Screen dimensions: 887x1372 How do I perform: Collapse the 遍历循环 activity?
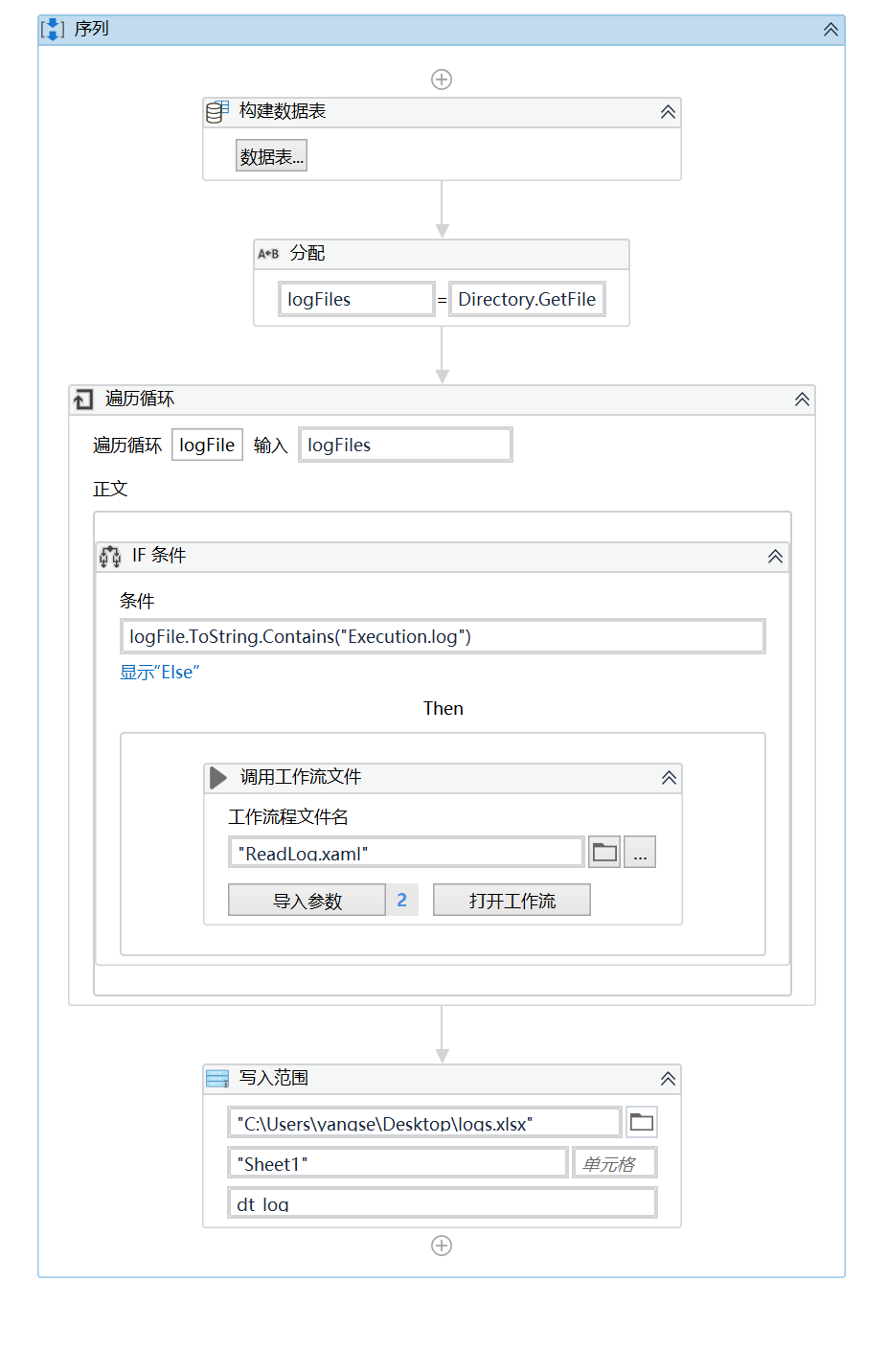click(802, 400)
